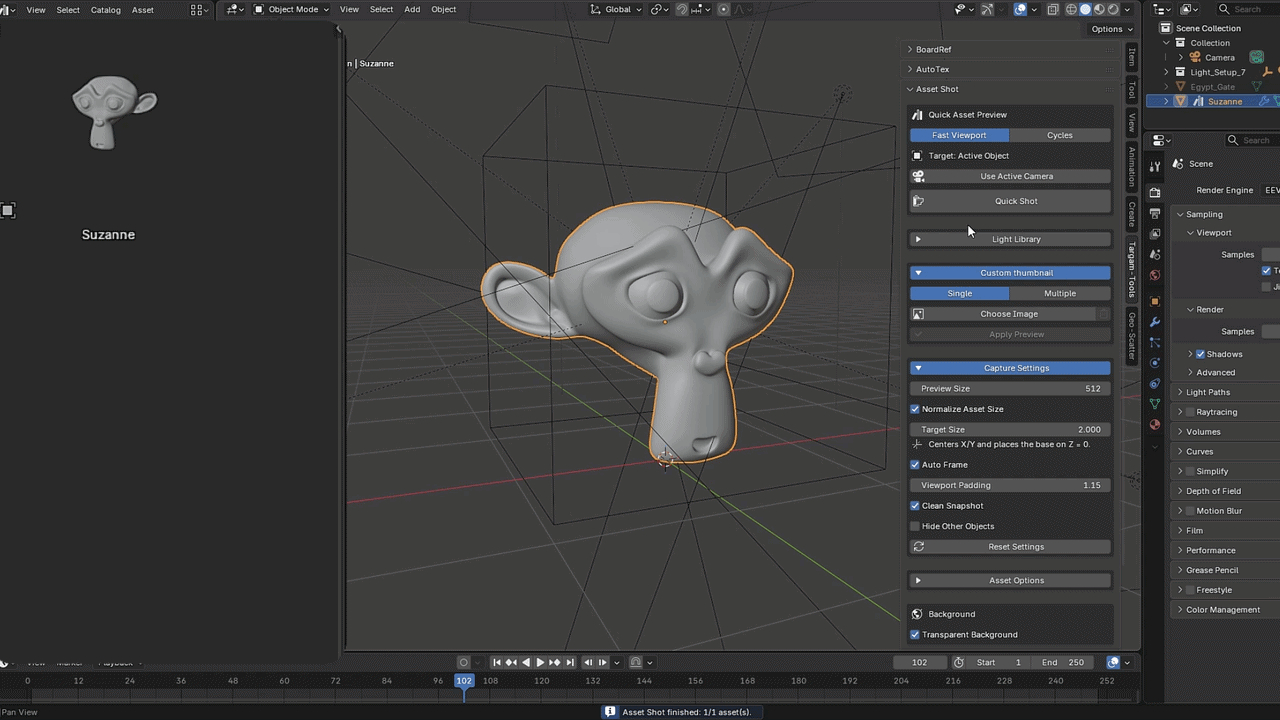The image size is (1280, 720).
Task: Expand the Light Library section
Action: point(1010,239)
